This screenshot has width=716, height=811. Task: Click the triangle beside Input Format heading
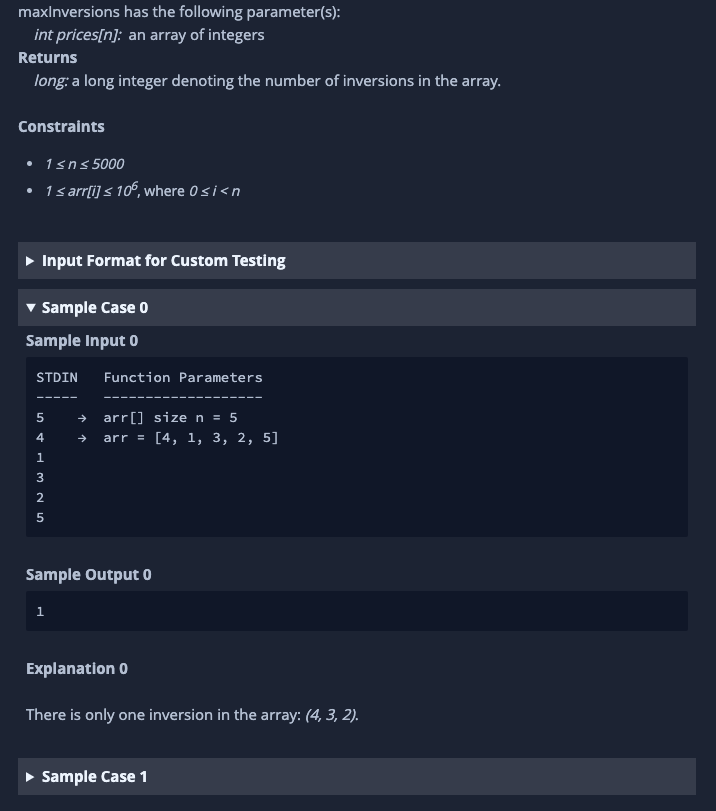30,261
